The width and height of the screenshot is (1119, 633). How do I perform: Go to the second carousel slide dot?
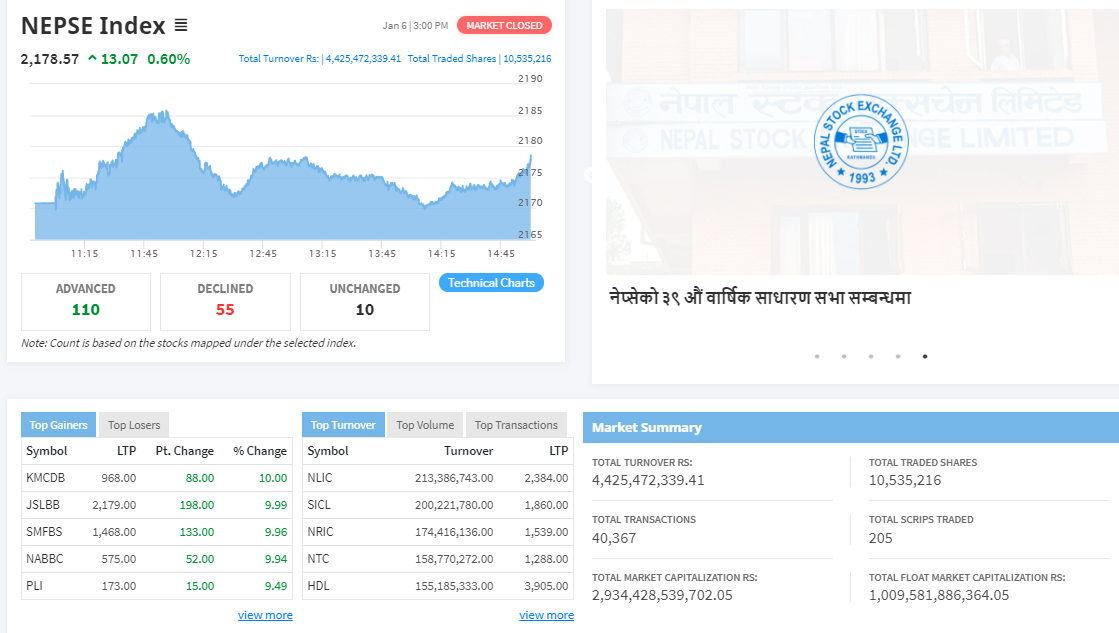pyautogui.click(x=844, y=356)
